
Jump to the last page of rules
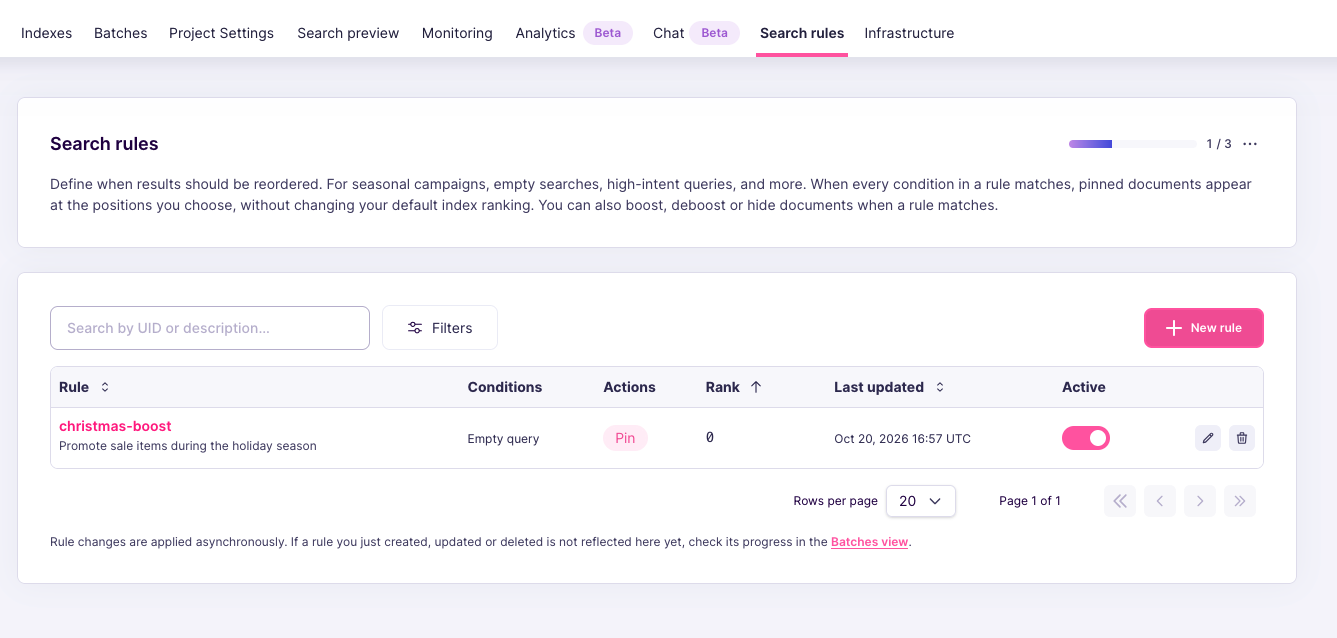coord(1240,501)
